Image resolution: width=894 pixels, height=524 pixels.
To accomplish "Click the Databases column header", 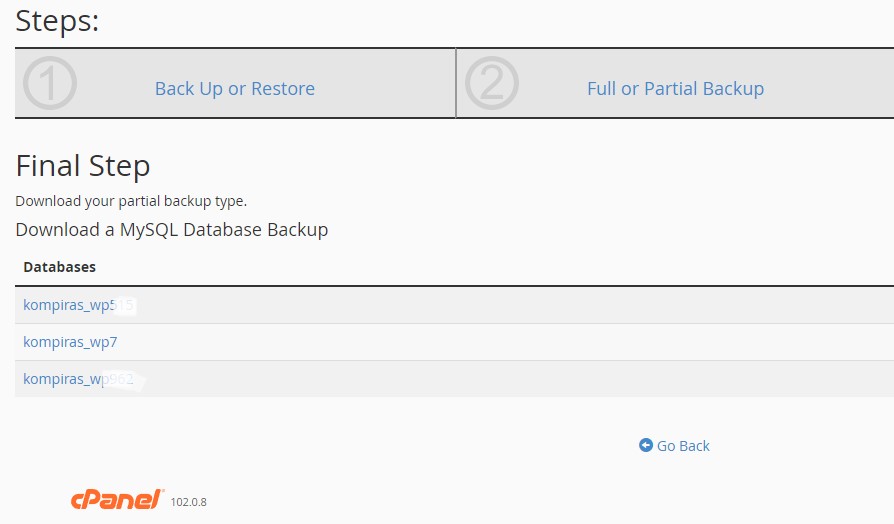I will (x=60, y=267).
